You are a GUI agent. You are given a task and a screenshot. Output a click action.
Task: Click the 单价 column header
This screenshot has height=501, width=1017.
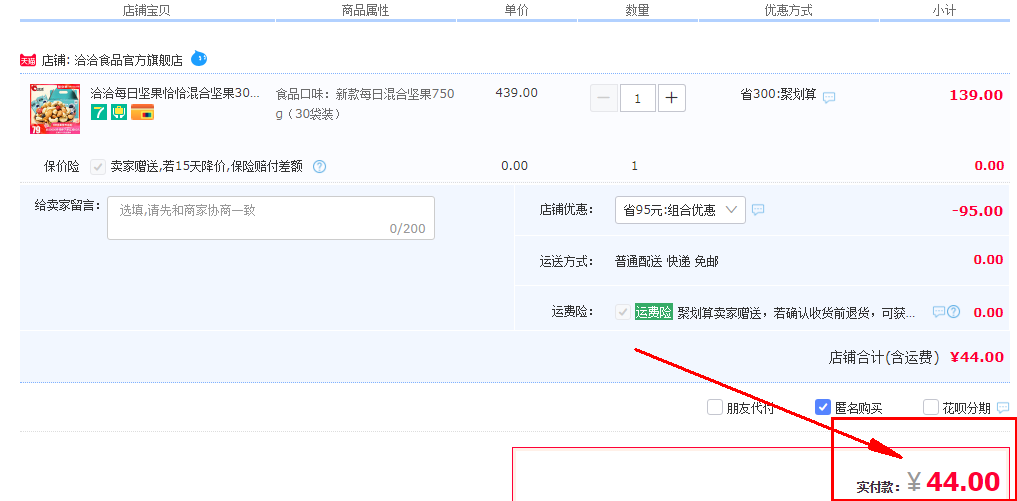pos(516,10)
